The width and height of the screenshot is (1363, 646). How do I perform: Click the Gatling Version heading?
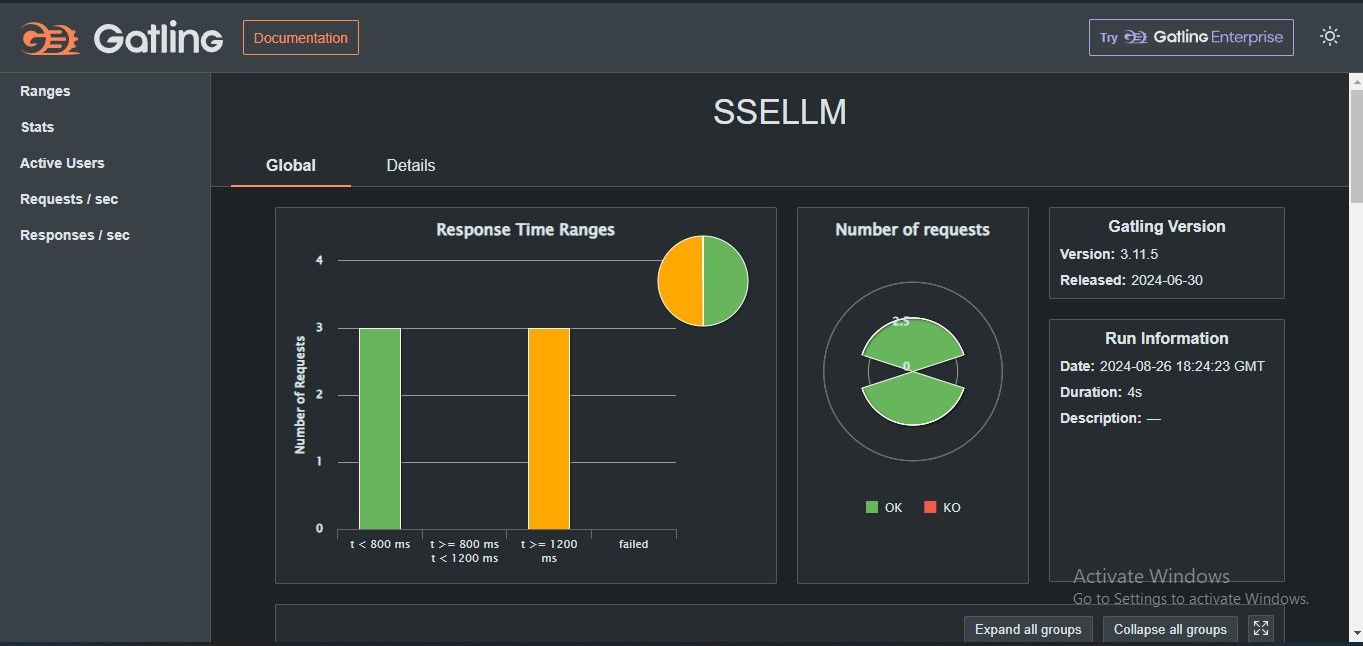(1166, 227)
